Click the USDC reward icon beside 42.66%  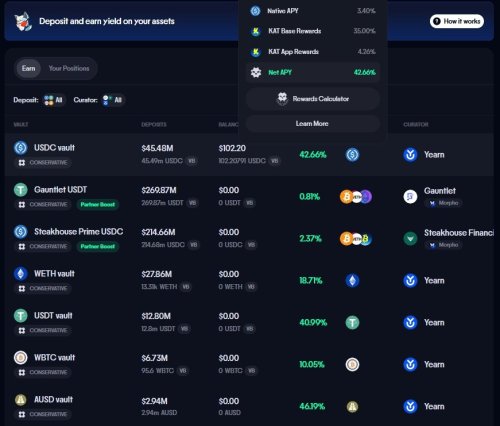pyautogui.click(x=352, y=155)
